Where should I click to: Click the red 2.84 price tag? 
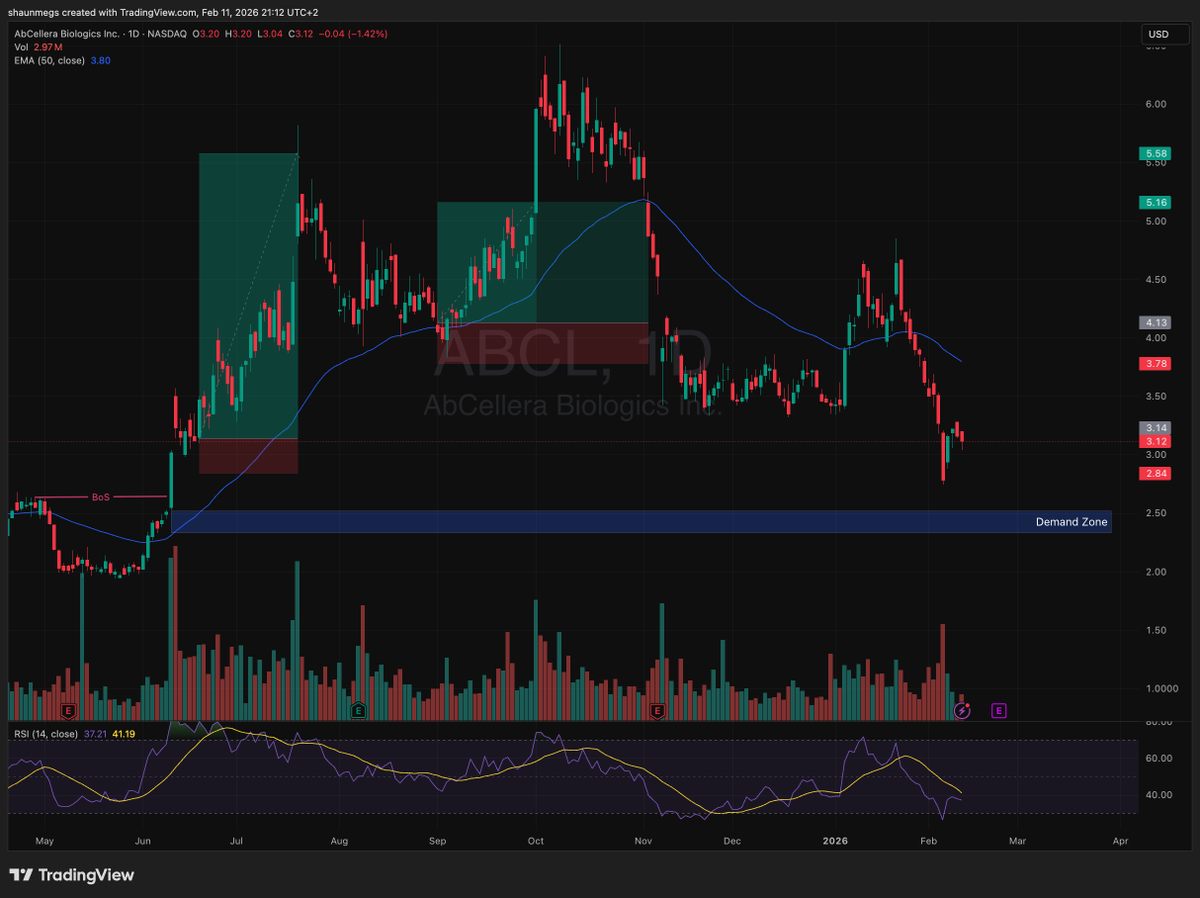(x=1157, y=473)
